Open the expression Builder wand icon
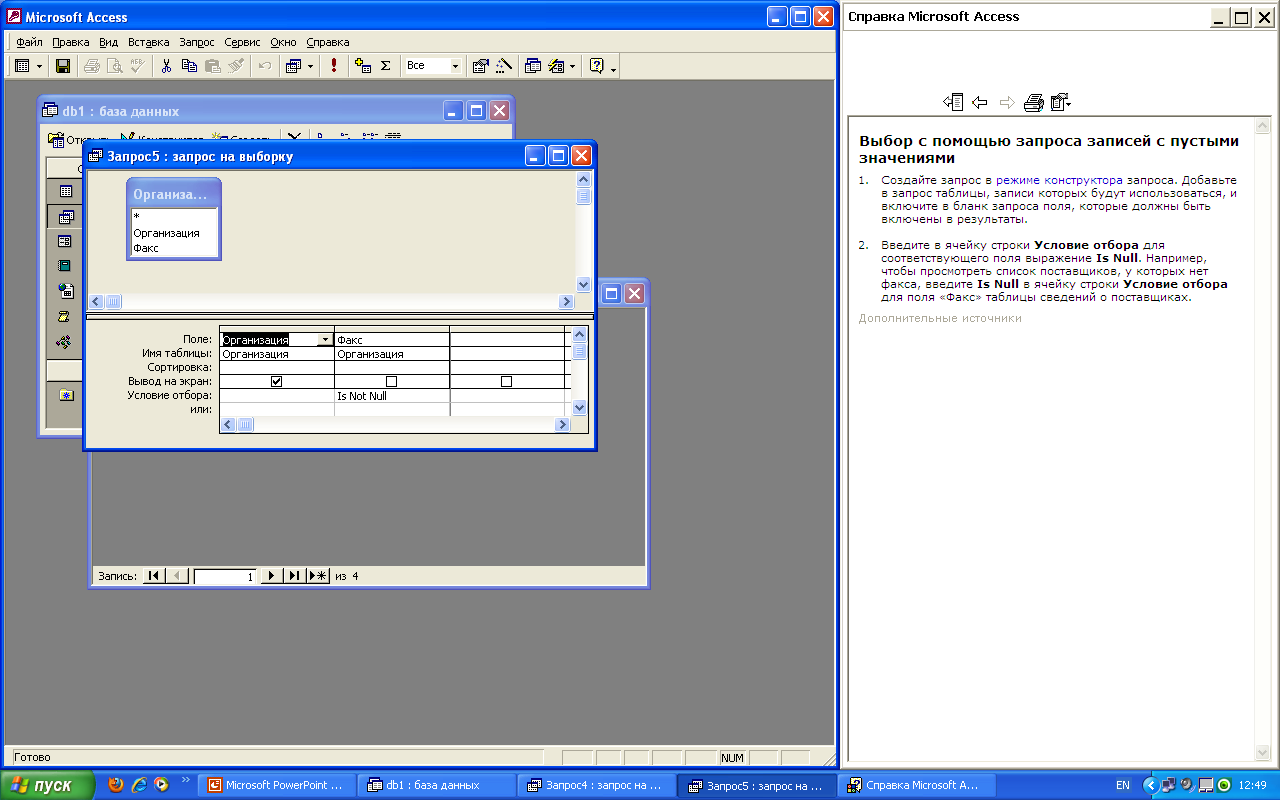1280x800 pixels. tap(503, 66)
